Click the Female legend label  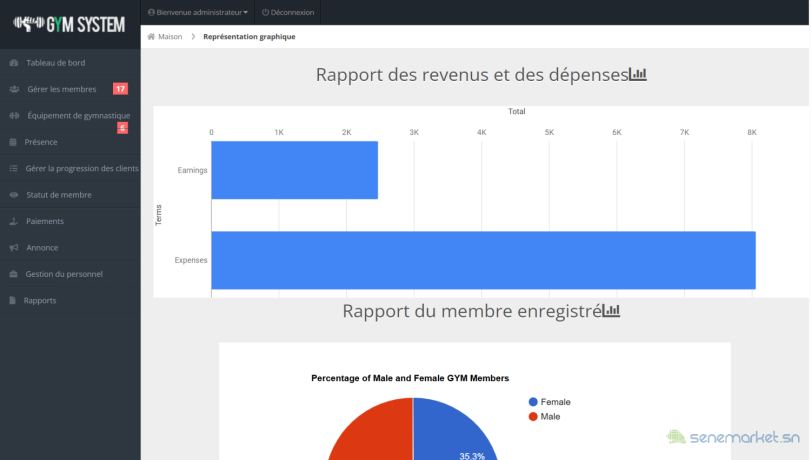coord(555,402)
